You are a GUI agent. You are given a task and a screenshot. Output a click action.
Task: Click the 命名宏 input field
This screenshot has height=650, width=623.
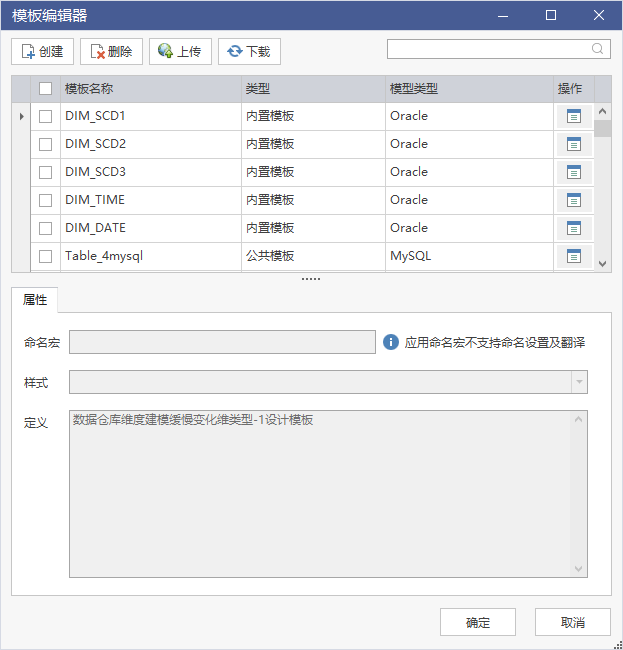pos(222,342)
